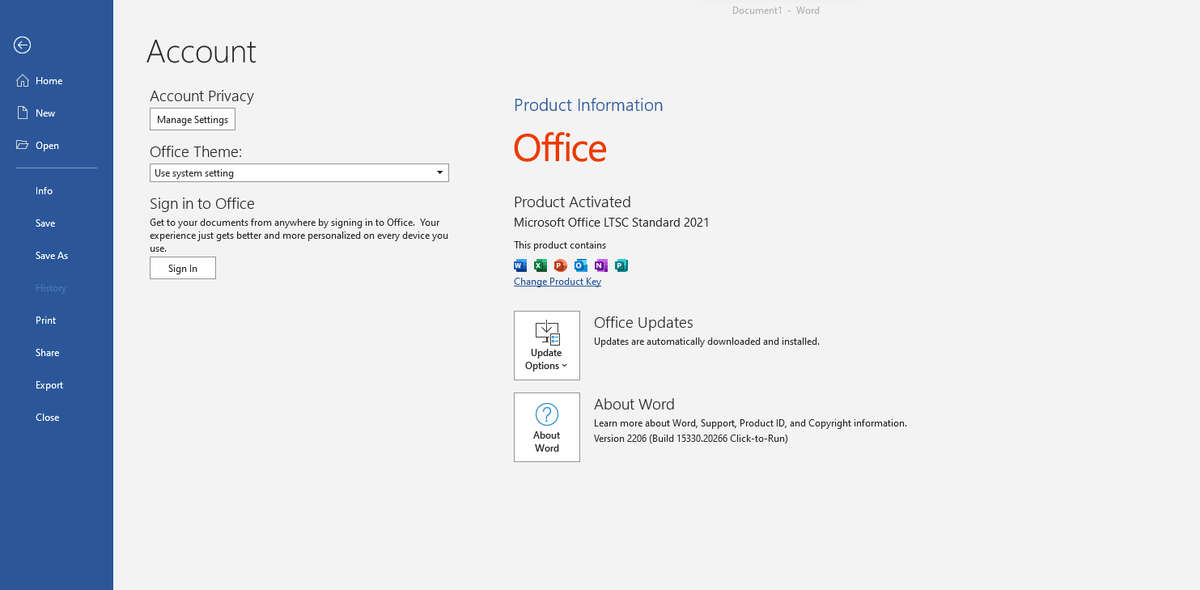
Task: Click the Outlook product icon
Action: [581, 265]
